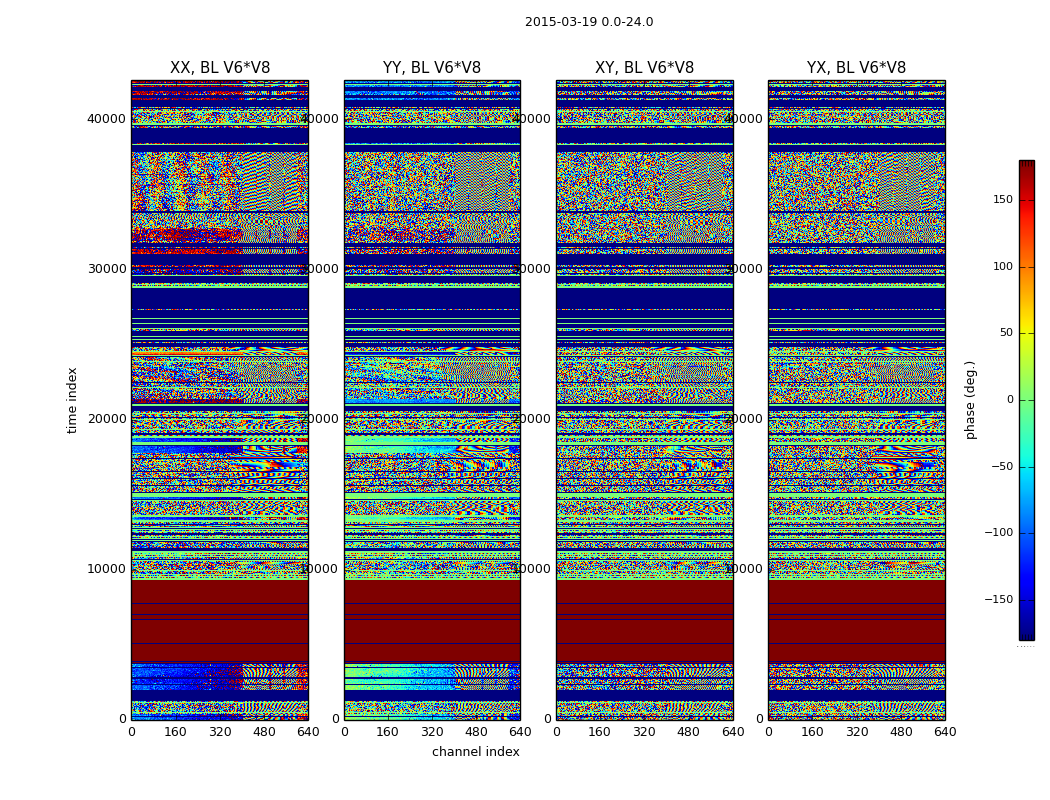Screen dimensions: 1050x800
Task: Click the XX plot x-axis tick "160"
Action: pyautogui.click(x=175, y=732)
